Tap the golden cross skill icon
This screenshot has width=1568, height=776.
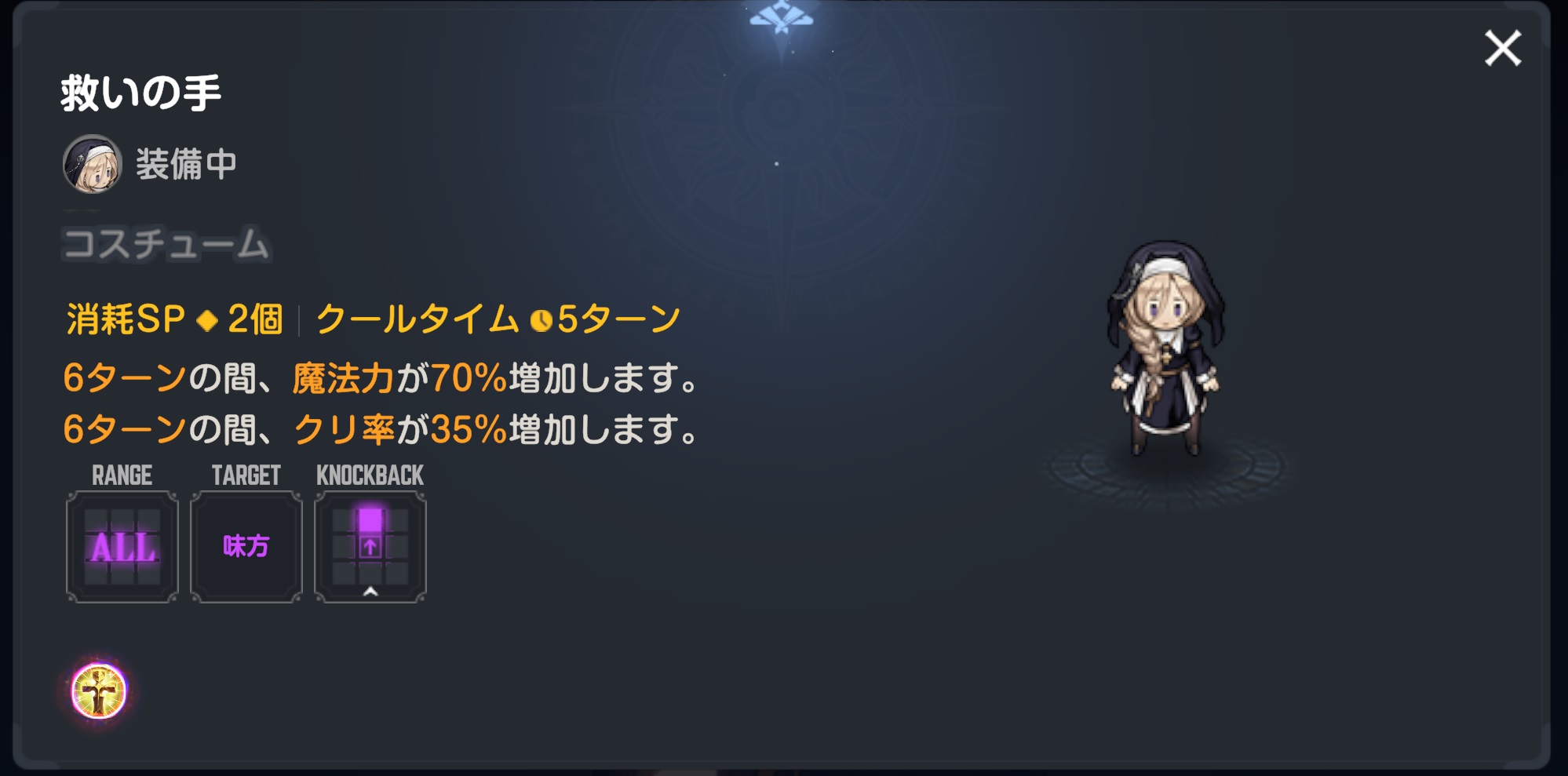pyautogui.click(x=99, y=691)
